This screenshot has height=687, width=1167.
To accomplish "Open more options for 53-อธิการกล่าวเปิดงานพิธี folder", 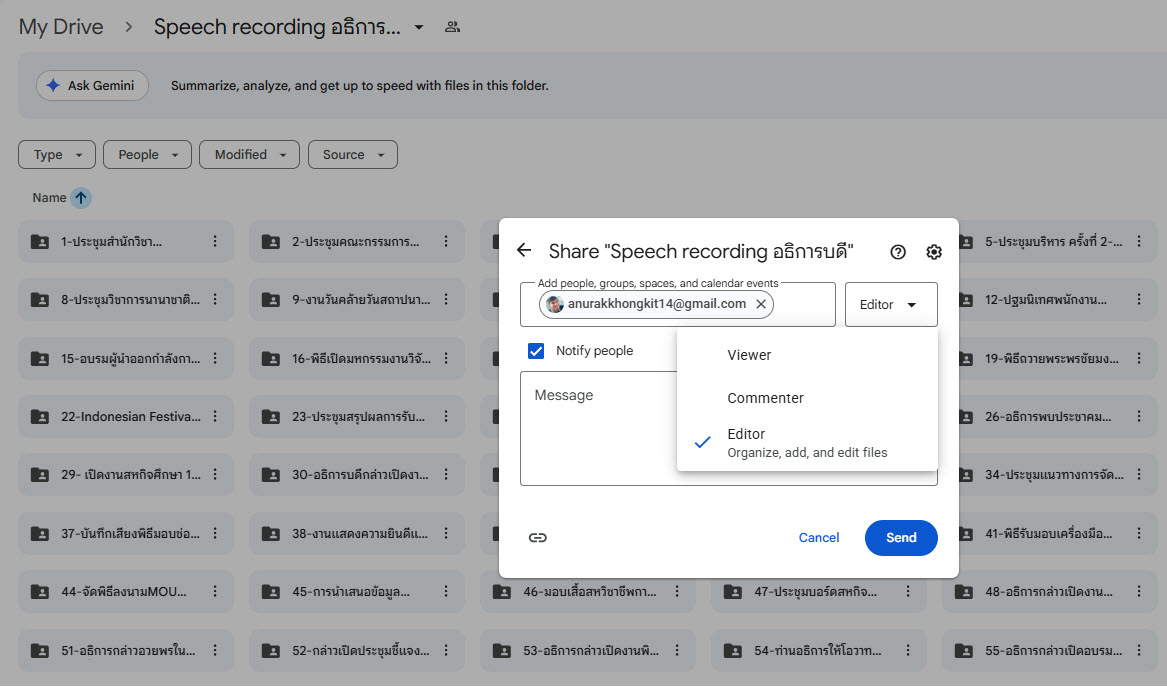I will pos(677,650).
